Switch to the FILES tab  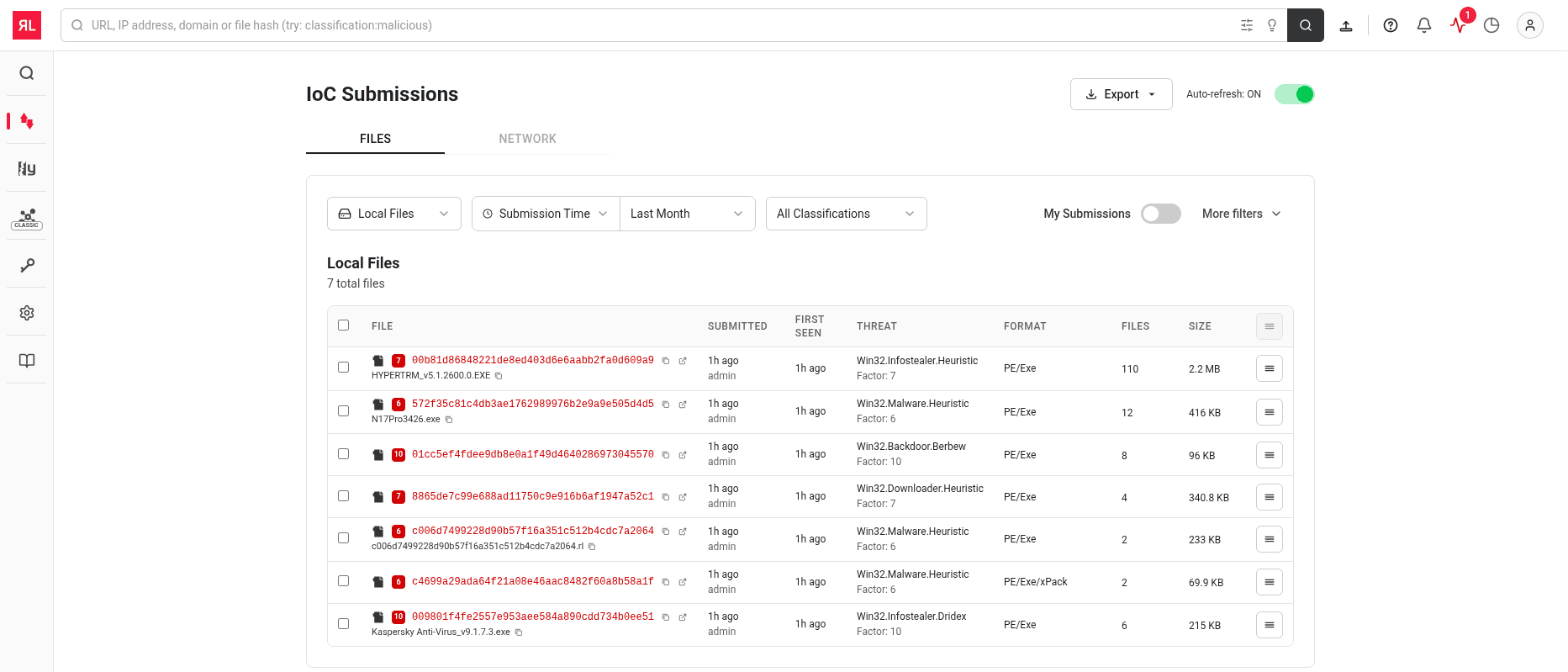pyautogui.click(x=375, y=139)
